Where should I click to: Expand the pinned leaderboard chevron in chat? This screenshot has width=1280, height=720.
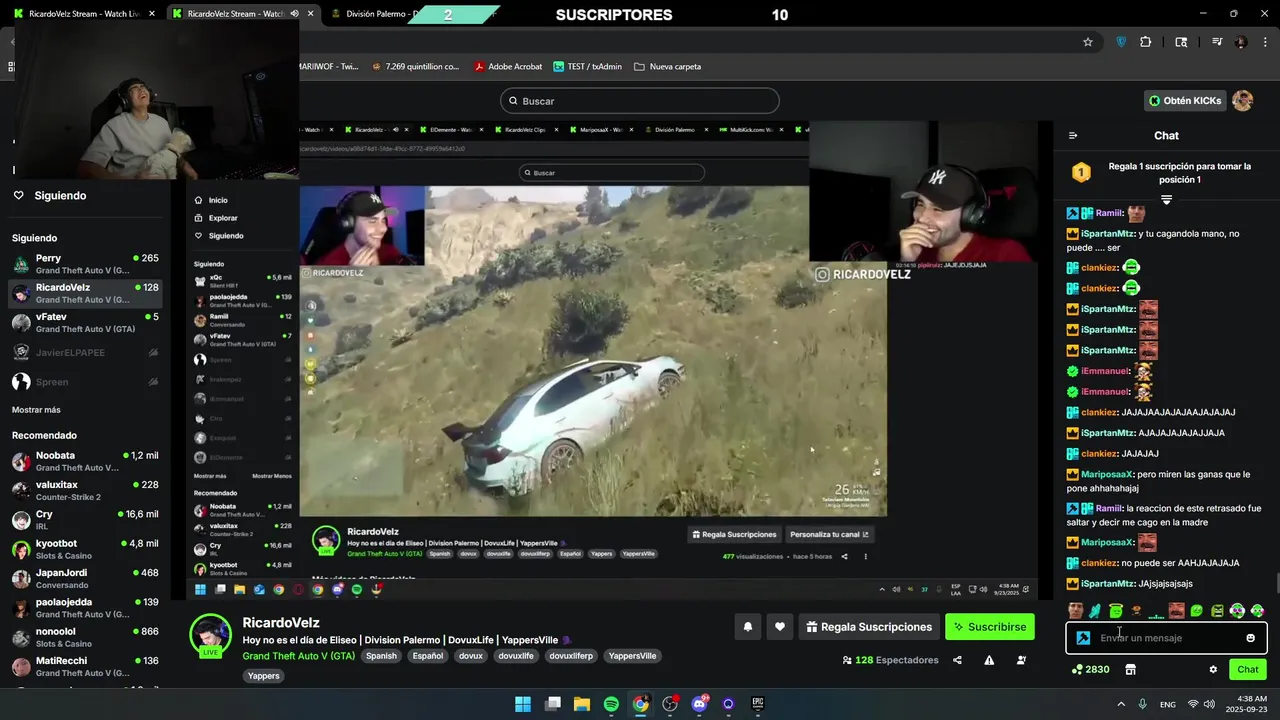(1166, 200)
